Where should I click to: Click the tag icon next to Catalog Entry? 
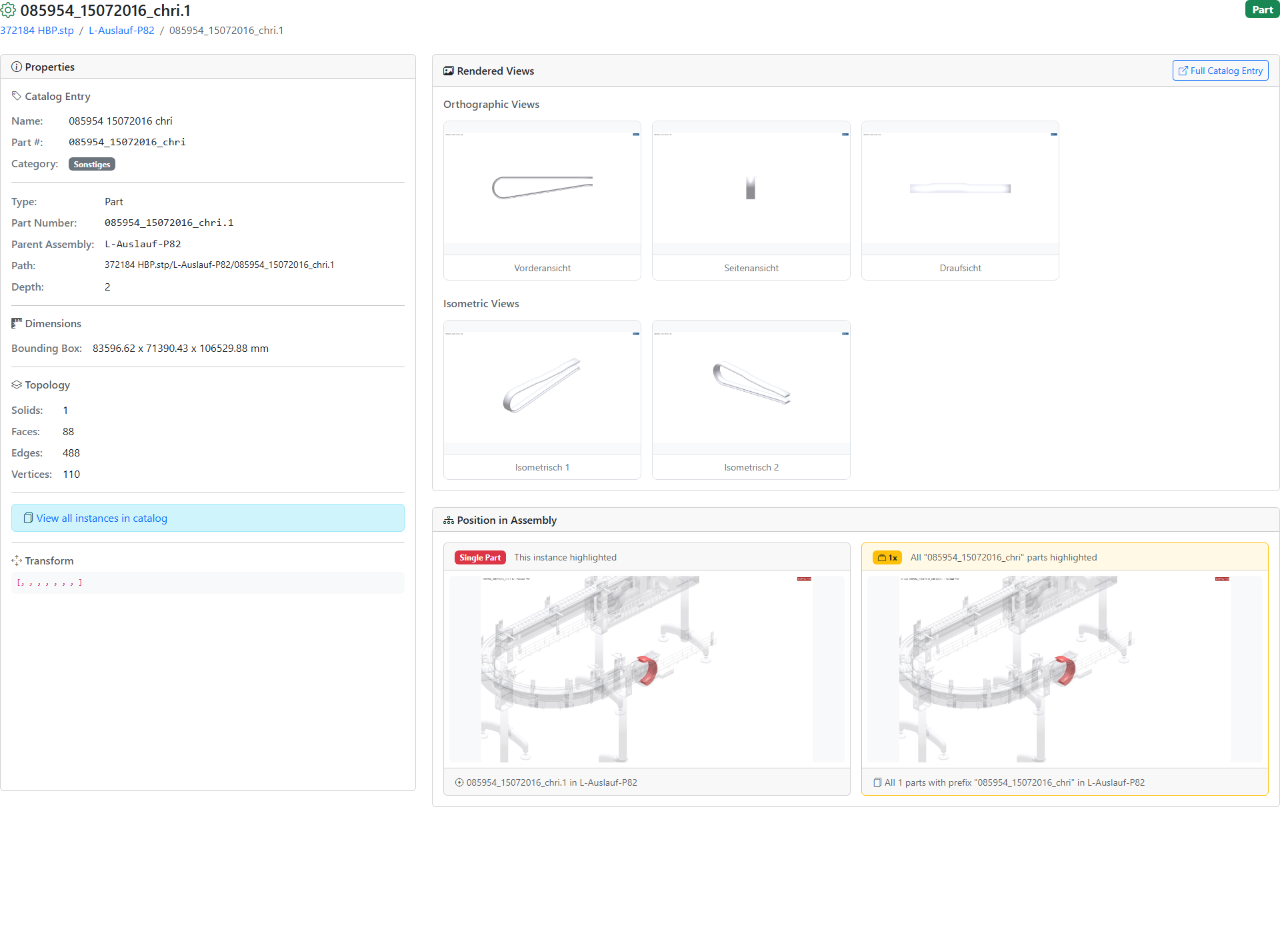click(x=17, y=96)
